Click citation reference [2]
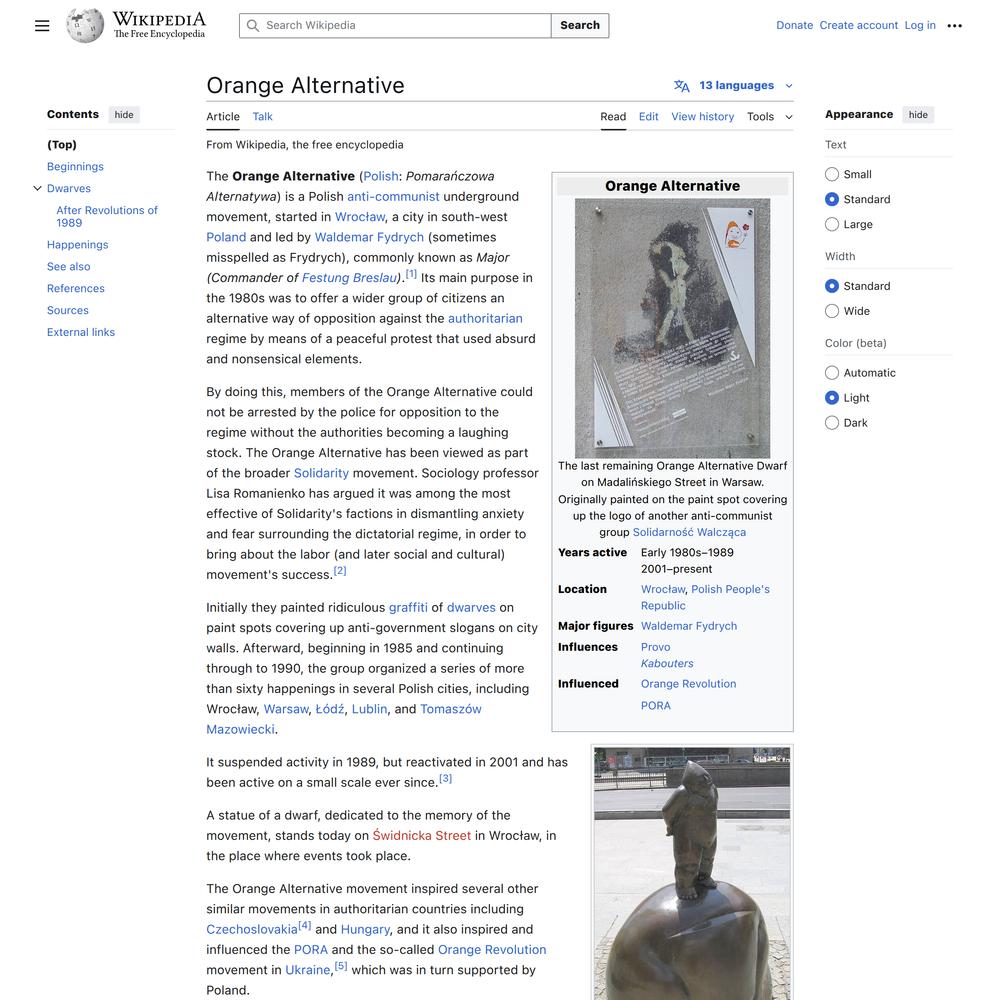The image size is (1000, 1000). [340, 571]
